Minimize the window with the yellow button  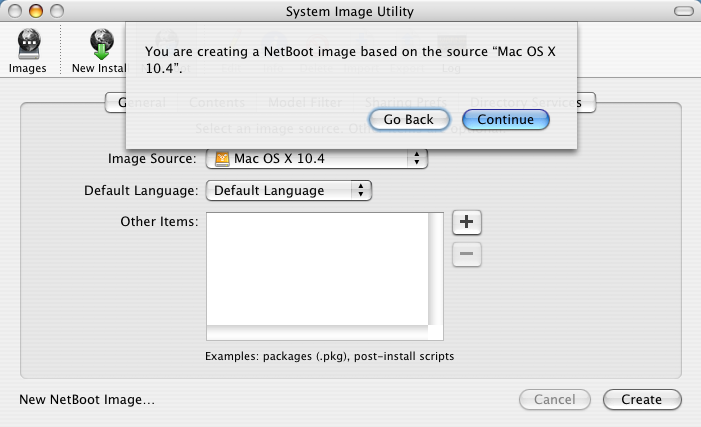[x=36, y=11]
